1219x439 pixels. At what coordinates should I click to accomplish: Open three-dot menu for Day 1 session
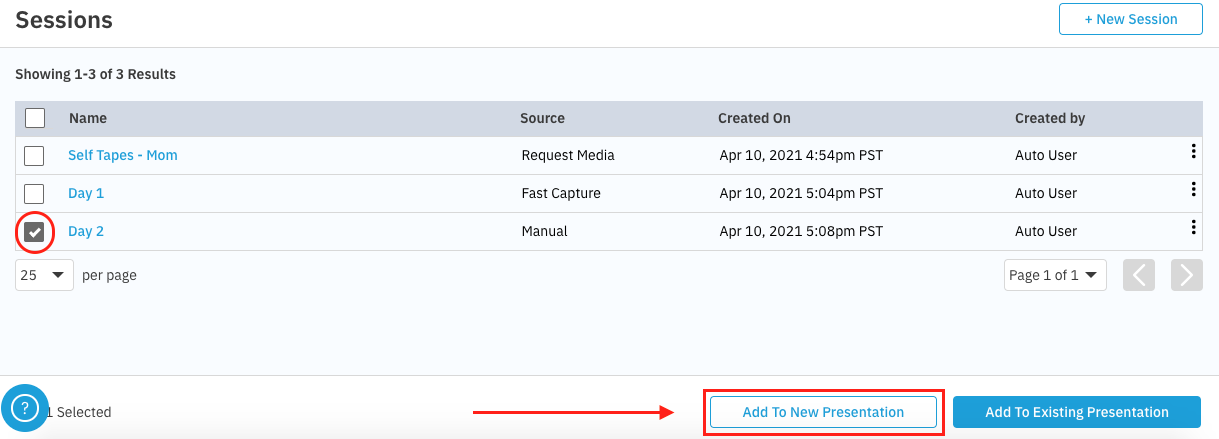pos(1193,190)
